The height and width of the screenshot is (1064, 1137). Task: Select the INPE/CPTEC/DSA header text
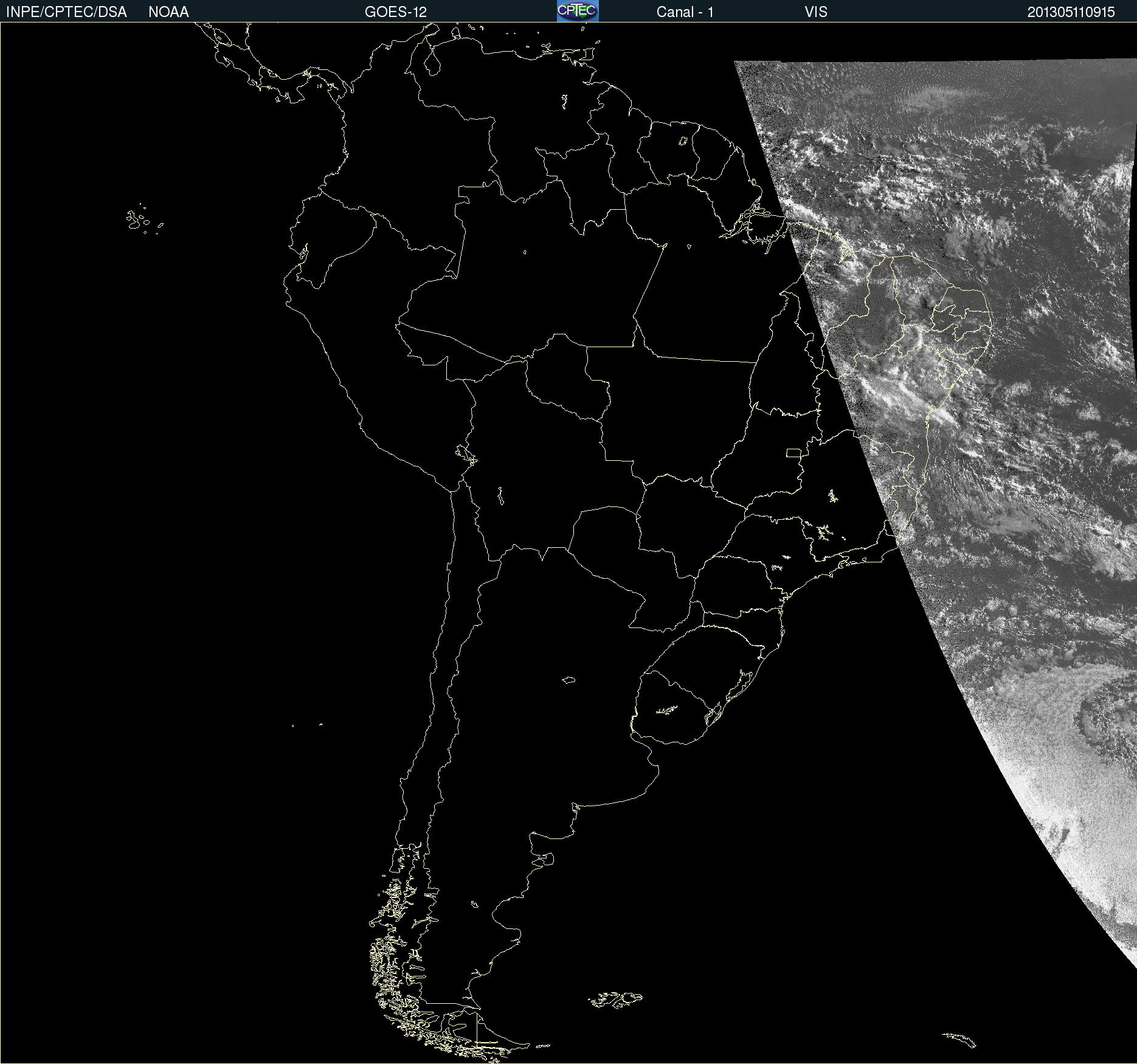[x=66, y=12]
